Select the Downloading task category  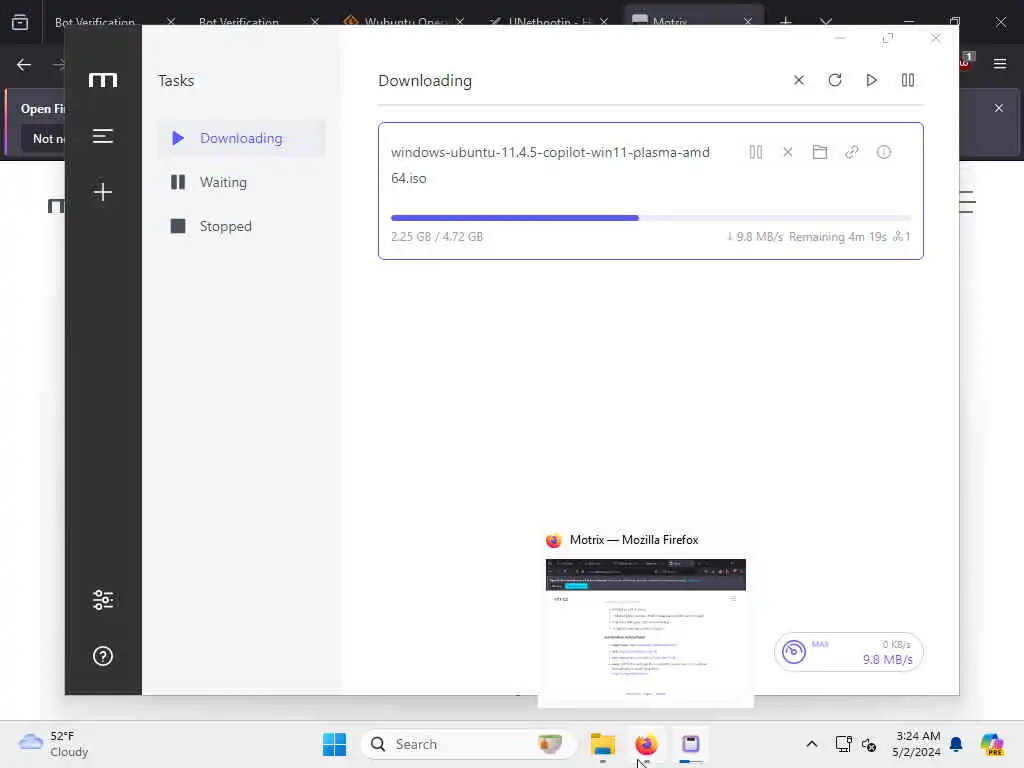[241, 138]
